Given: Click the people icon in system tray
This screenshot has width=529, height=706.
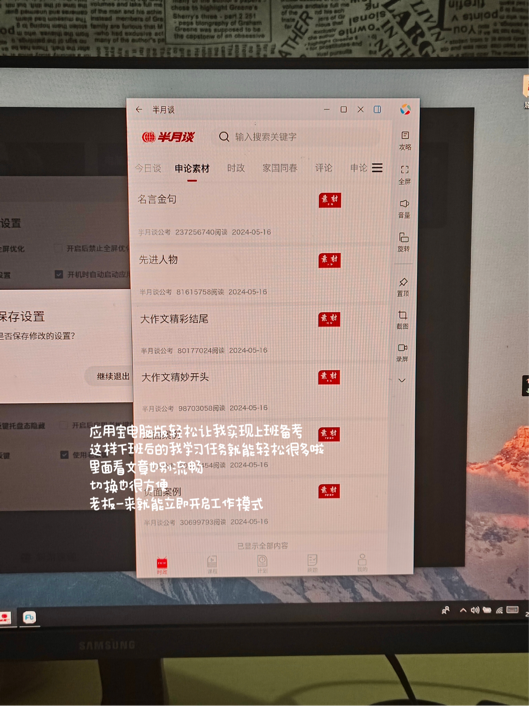Looking at the screenshot, I should click(445, 611).
